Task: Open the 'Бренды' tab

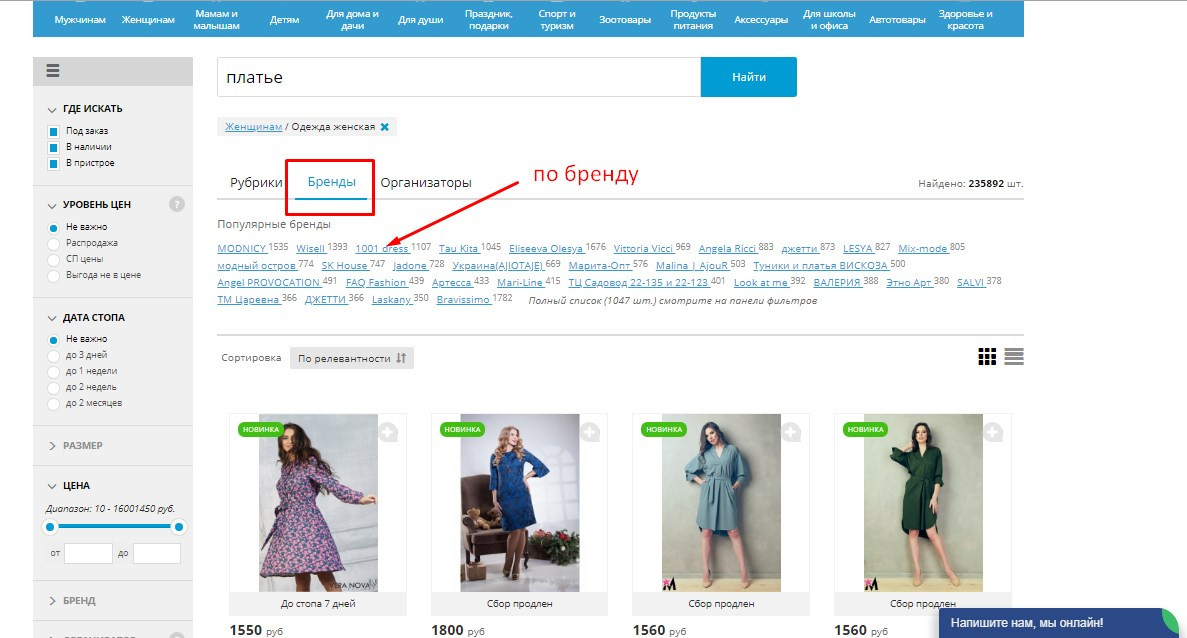Action: tap(332, 182)
